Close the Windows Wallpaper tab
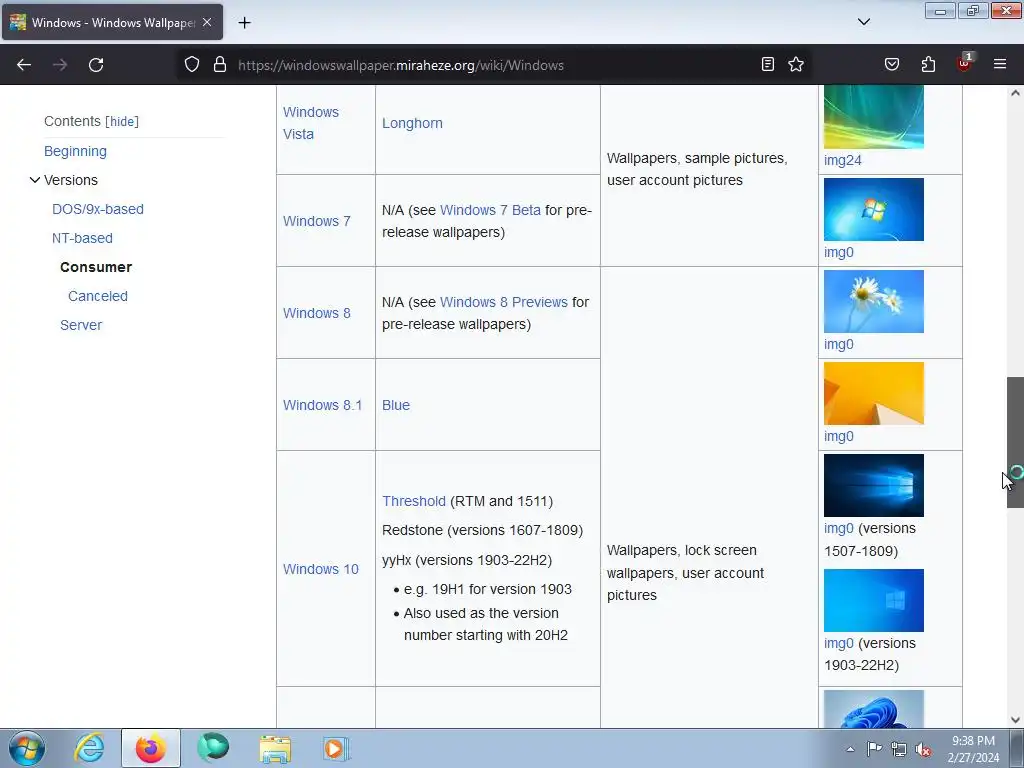 pyautogui.click(x=207, y=22)
